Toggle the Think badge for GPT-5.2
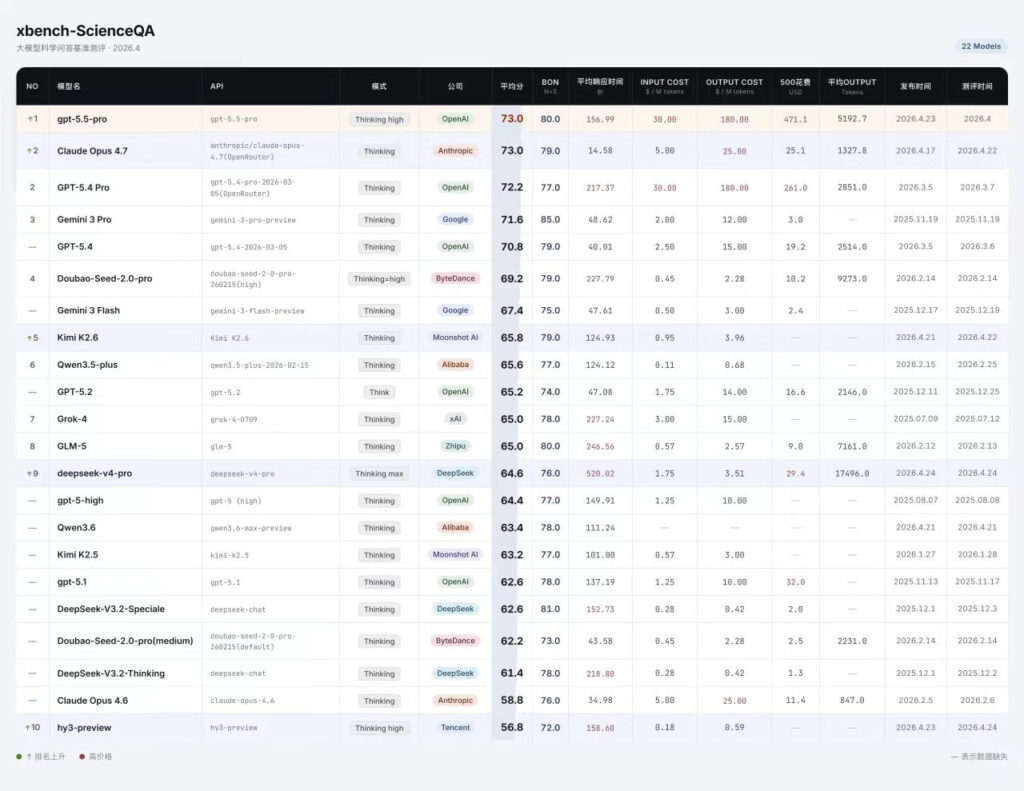 pos(379,392)
